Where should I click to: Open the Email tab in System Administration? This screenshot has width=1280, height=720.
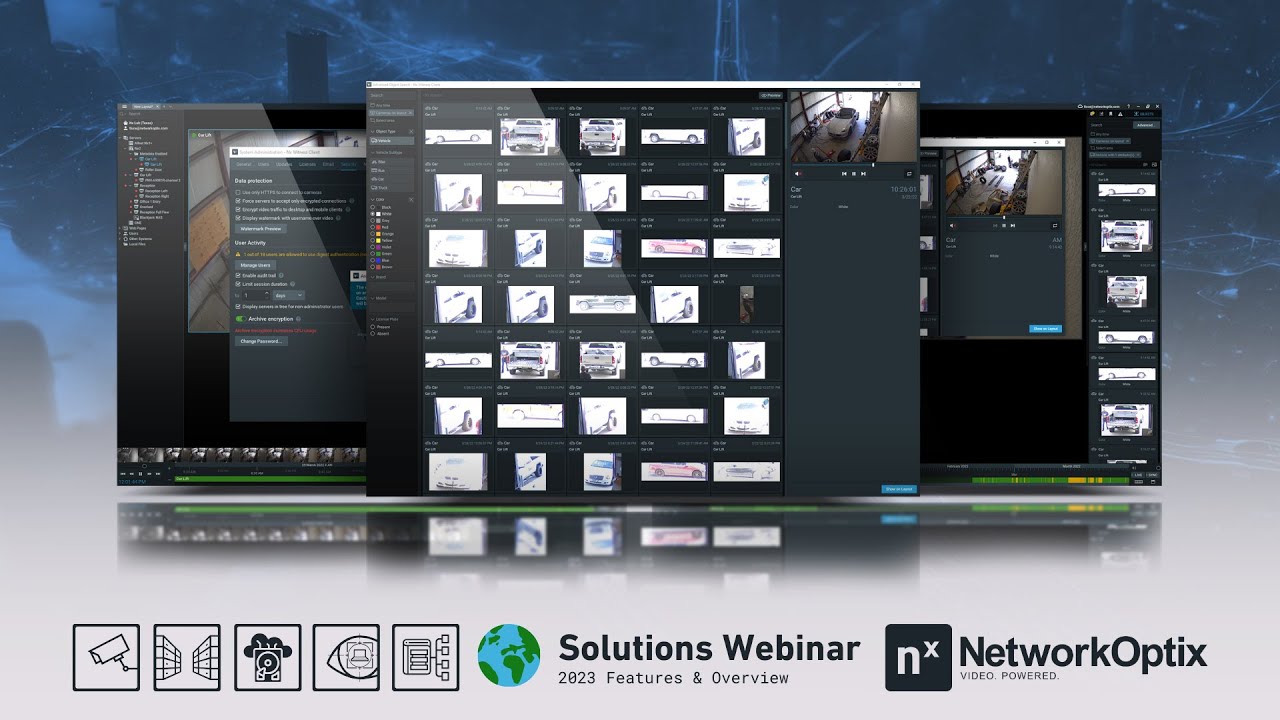328,164
